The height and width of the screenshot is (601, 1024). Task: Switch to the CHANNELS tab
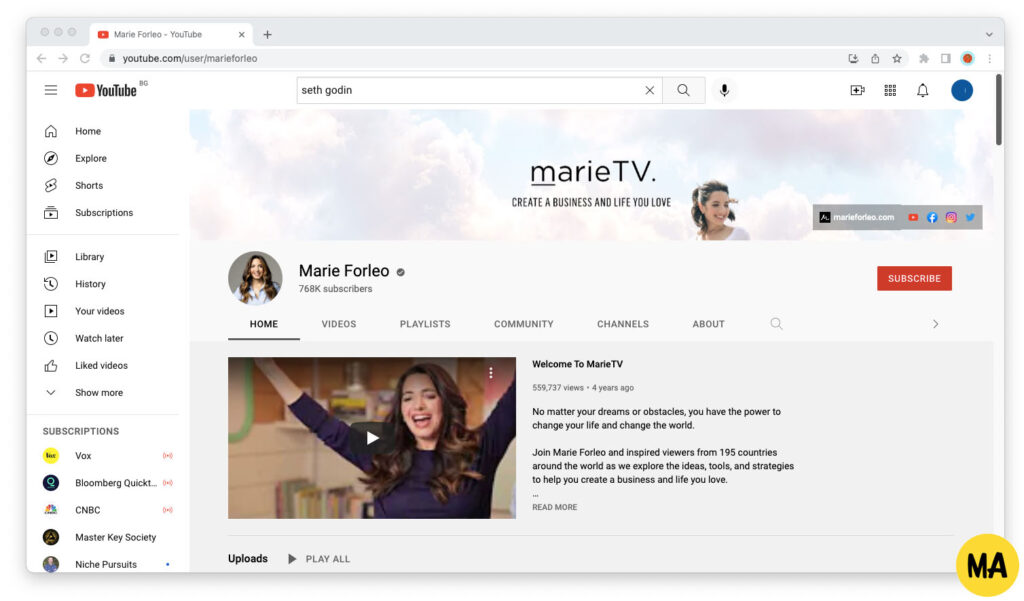click(622, 324)
